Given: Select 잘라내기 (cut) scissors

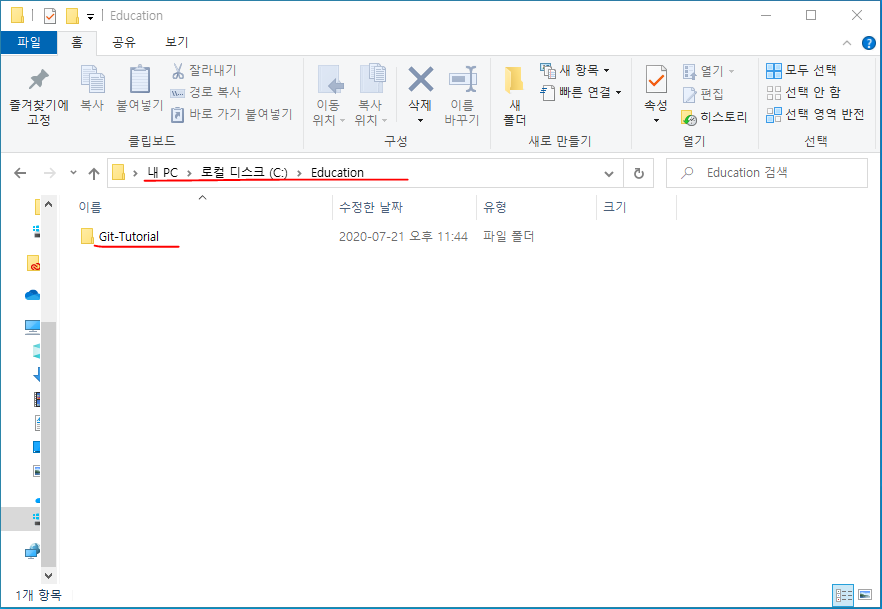Looking at the screenshot, I should (x=204, y=70).
